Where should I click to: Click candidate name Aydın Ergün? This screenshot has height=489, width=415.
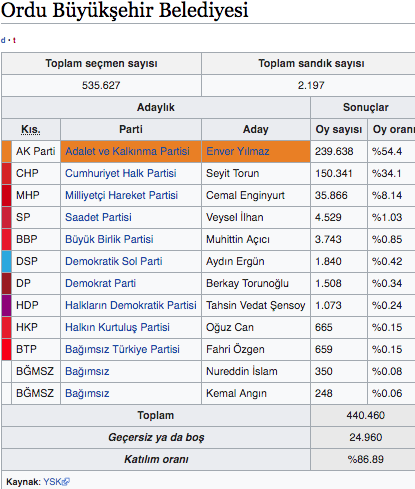pos(235,261)
